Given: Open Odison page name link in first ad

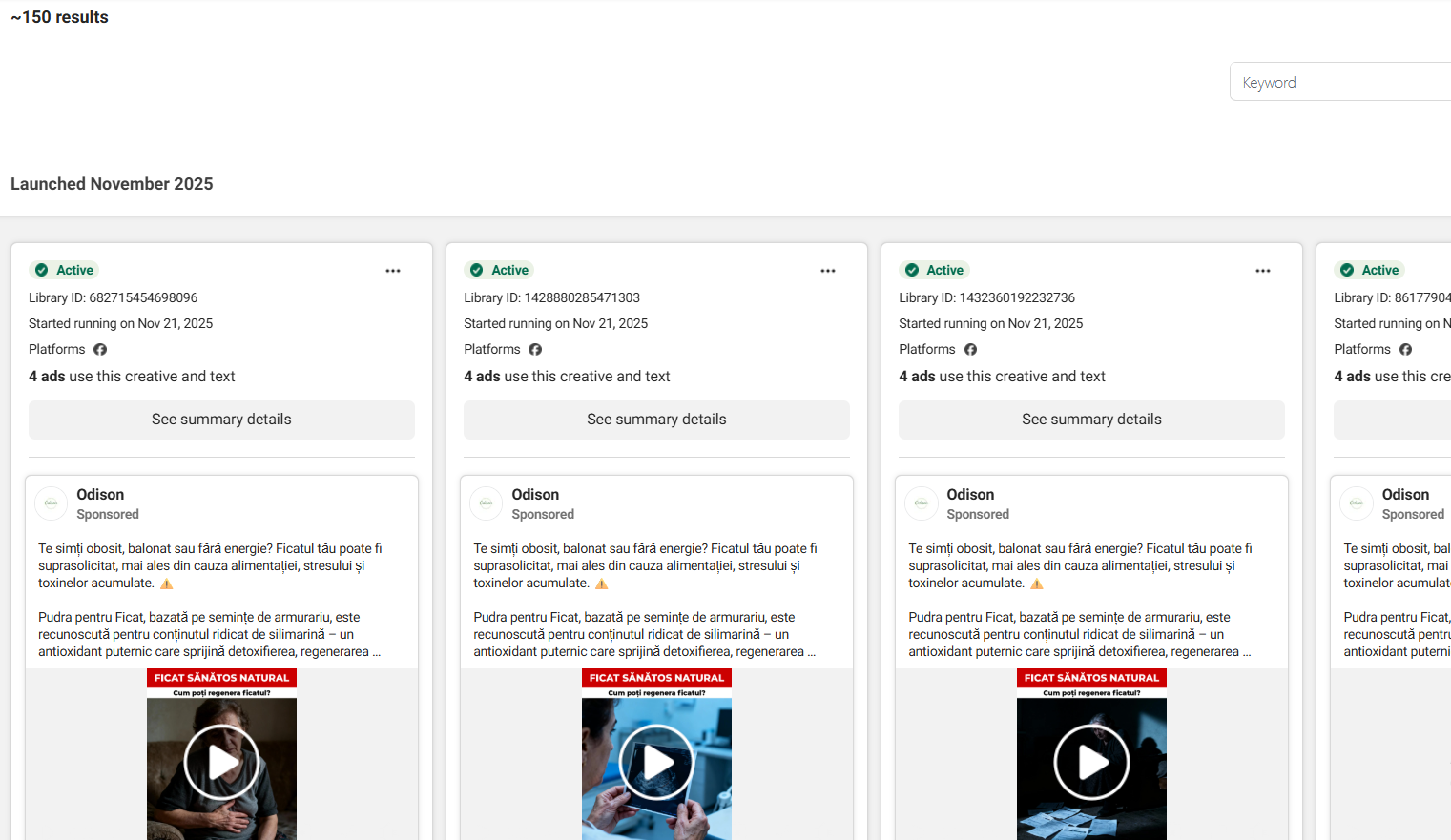Looking at the screenshot, I should click(x=100, y=494).
